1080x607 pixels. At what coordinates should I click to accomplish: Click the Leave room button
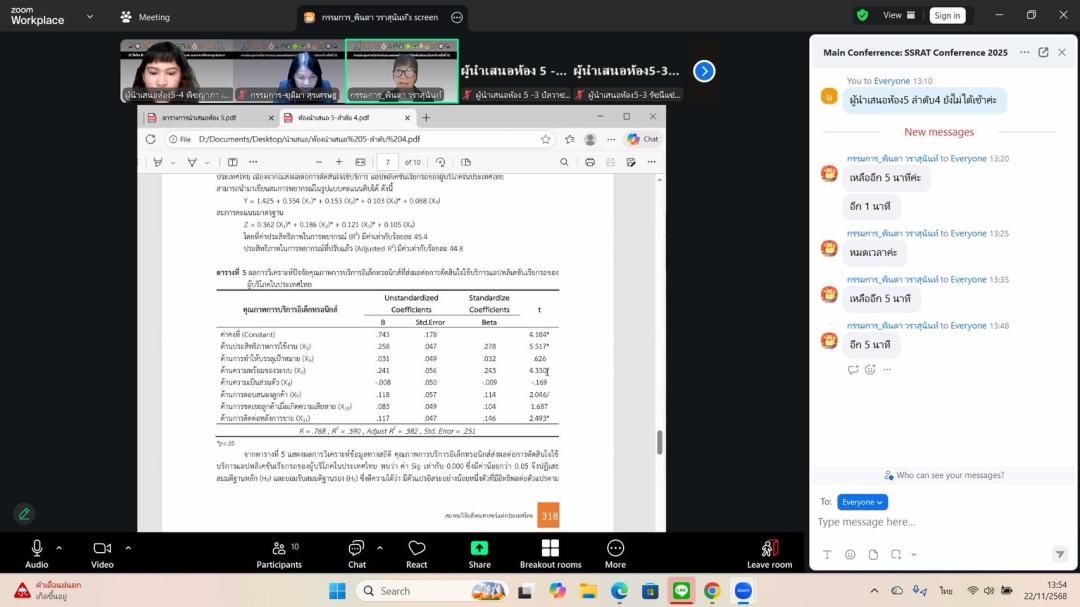pyautogui.click(x=769, y=554)
